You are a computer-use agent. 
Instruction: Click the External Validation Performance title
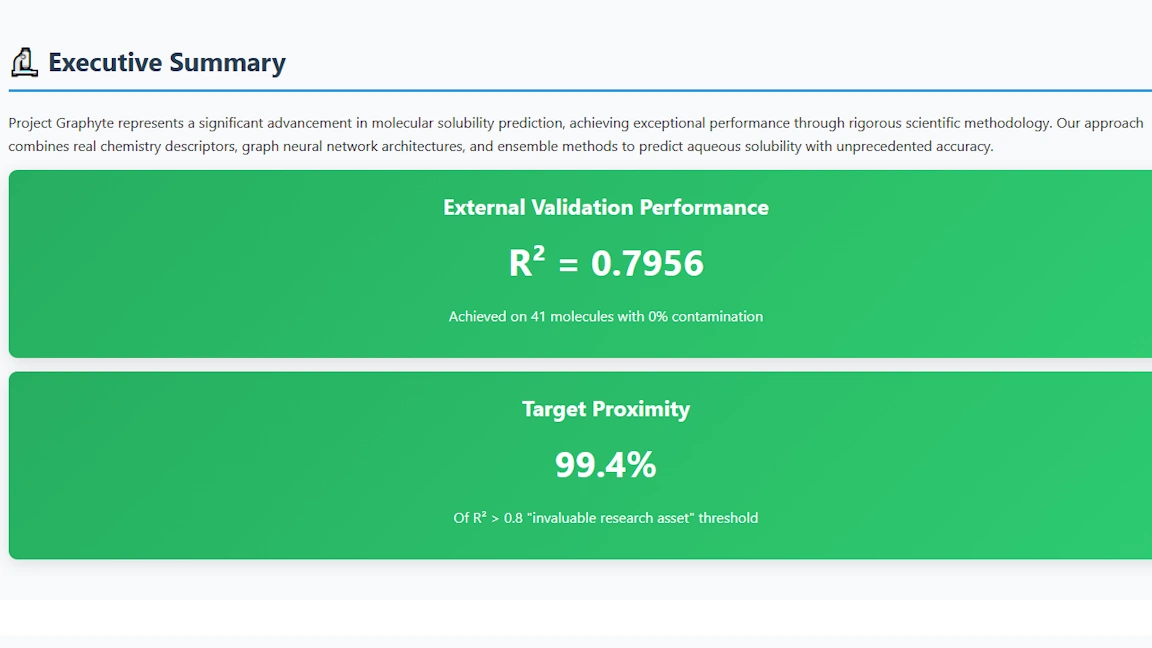[x=606, y=207]
